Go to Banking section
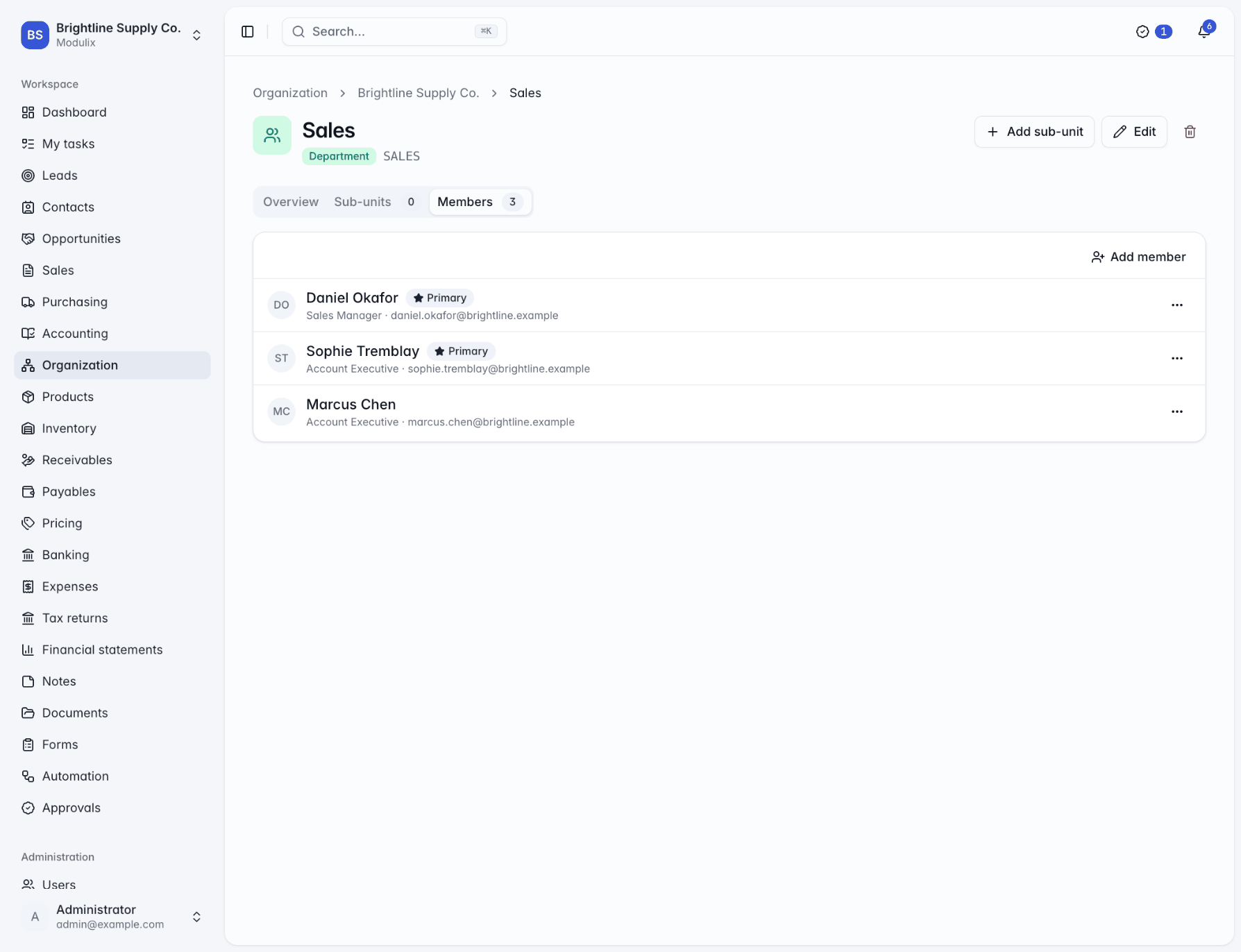Viewport: 1241px width, 952px height. pos(112,555)
